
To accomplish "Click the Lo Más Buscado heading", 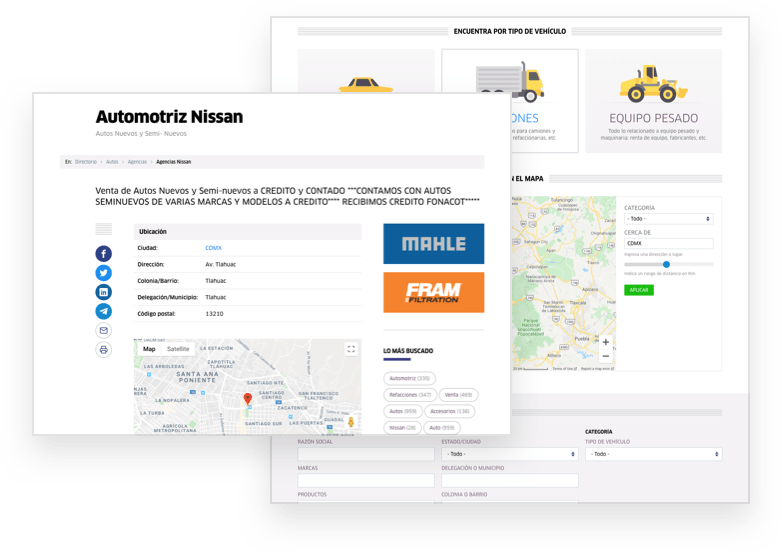I will tap(408, 351).
